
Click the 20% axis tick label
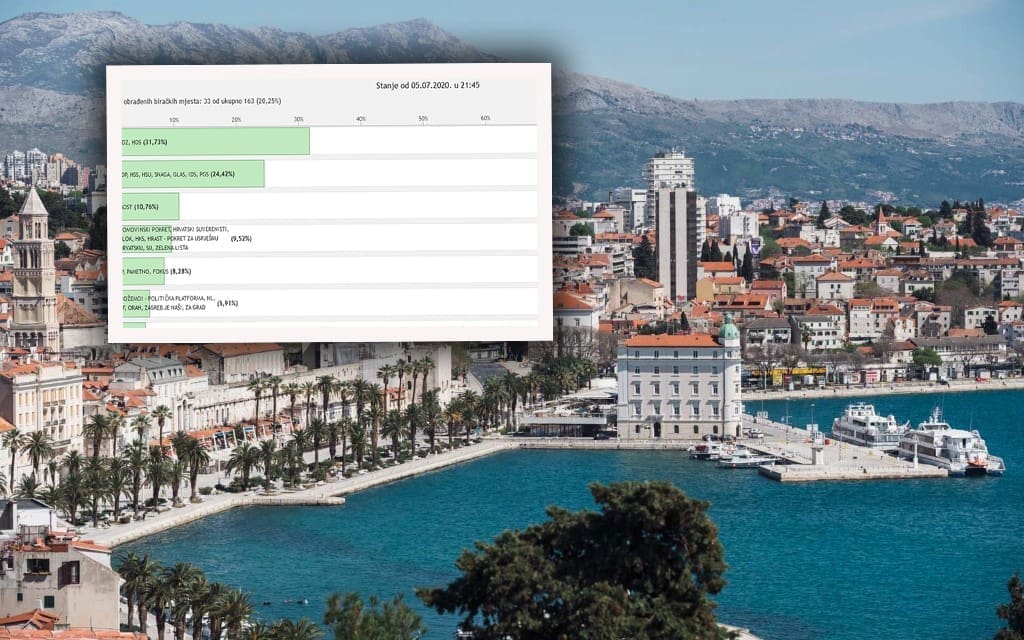pyautogui.click(x=236, y=120)
